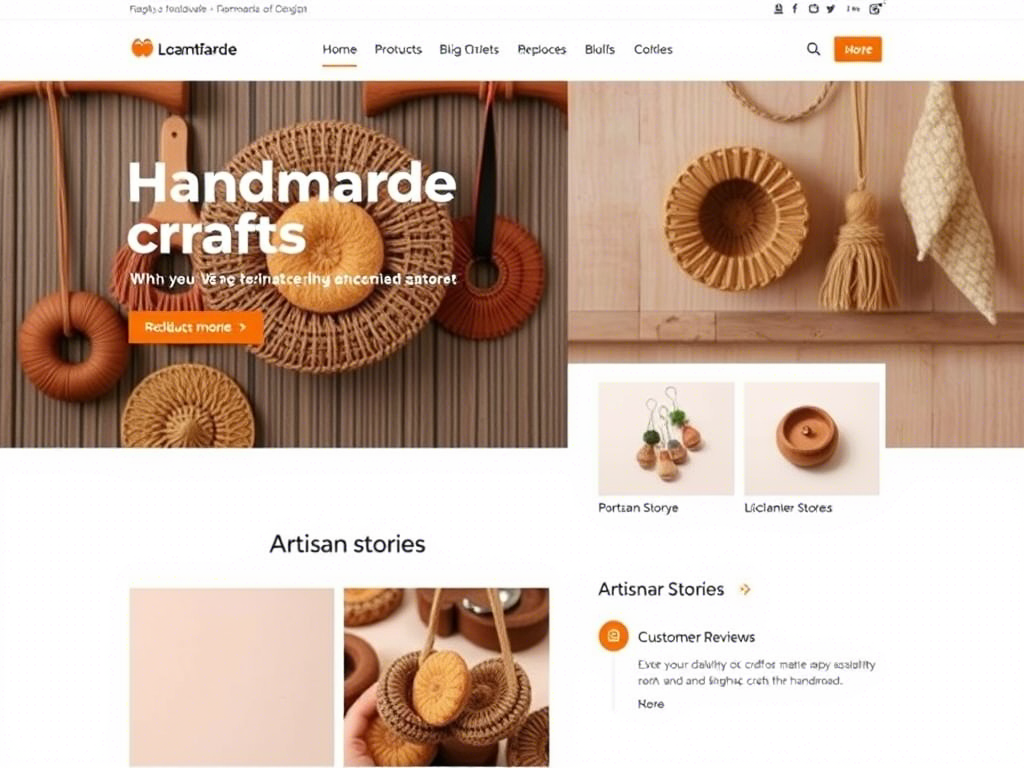The image size is (1024, 768).
Task: Go to the Coldes nav item
Action: pyautogui.click(x=653, y=50)
